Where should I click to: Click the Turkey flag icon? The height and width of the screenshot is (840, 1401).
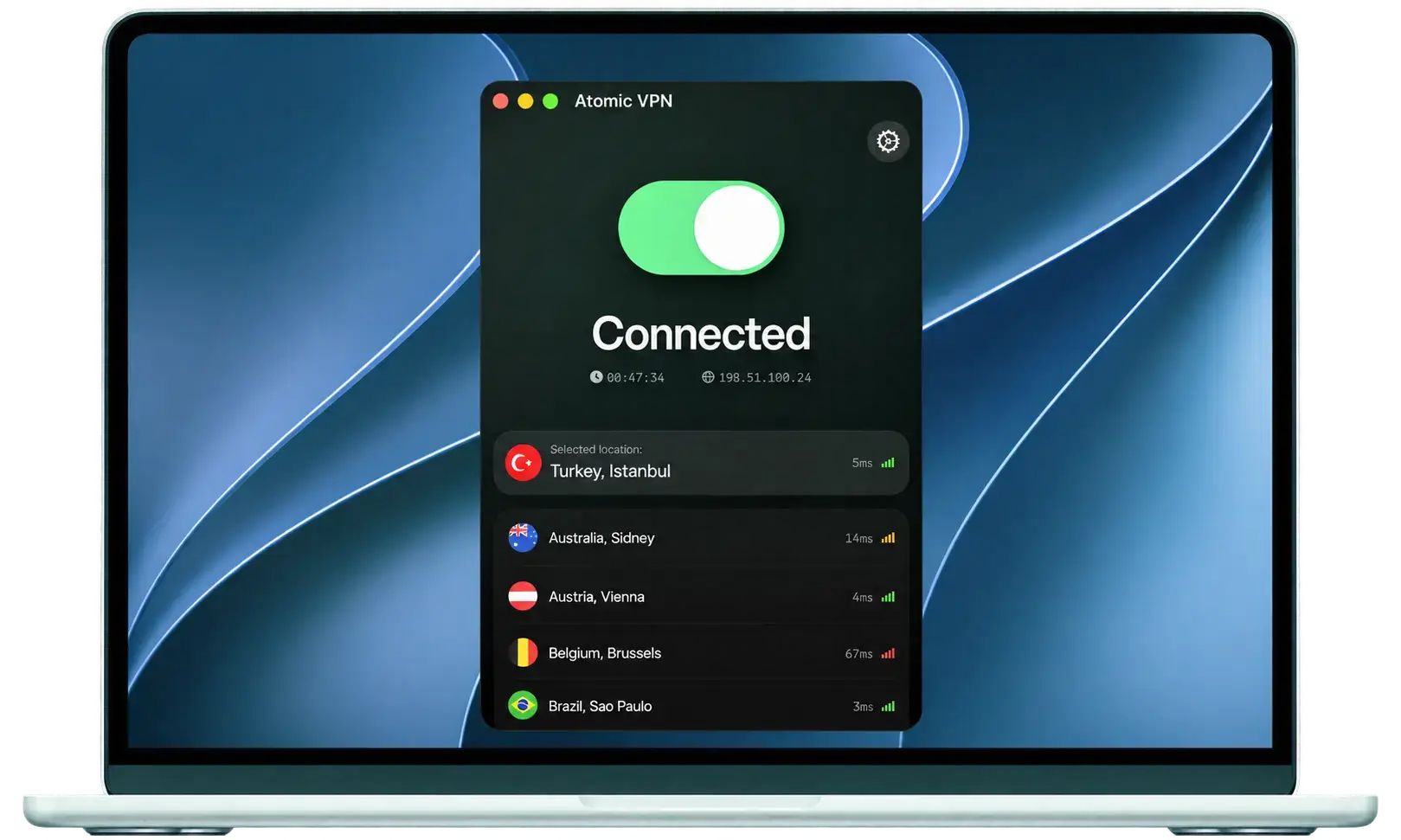[523, 463]
